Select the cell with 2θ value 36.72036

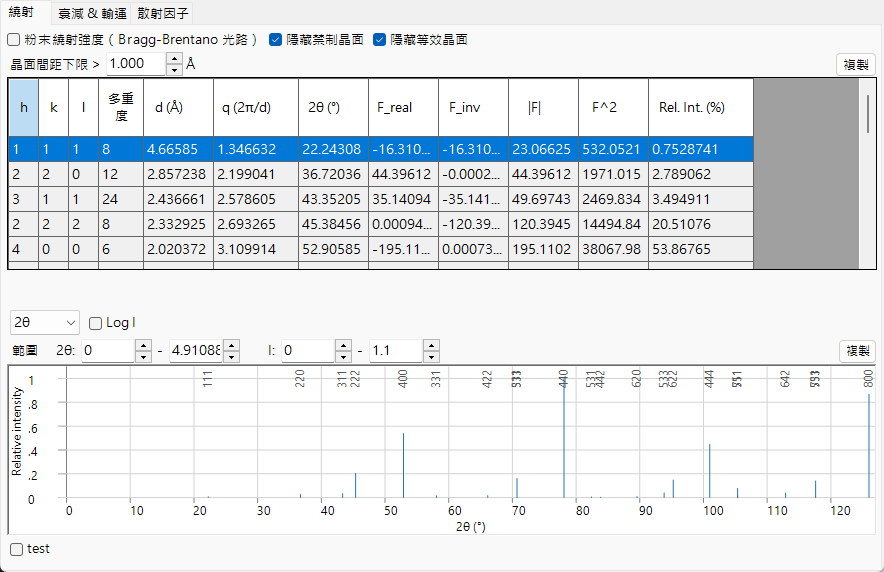(333, 174)
